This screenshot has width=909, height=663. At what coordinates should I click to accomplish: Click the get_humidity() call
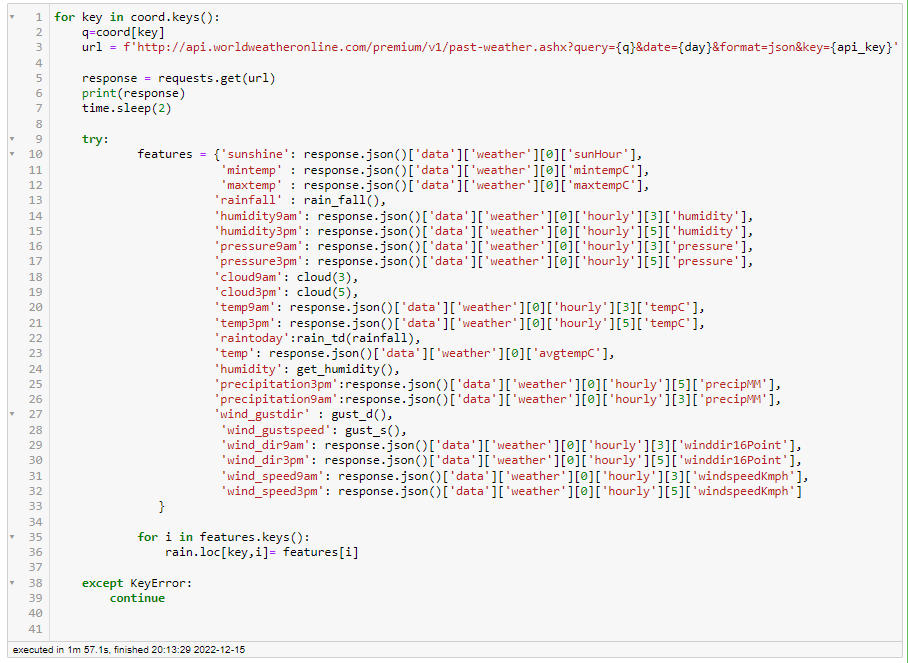345,369
